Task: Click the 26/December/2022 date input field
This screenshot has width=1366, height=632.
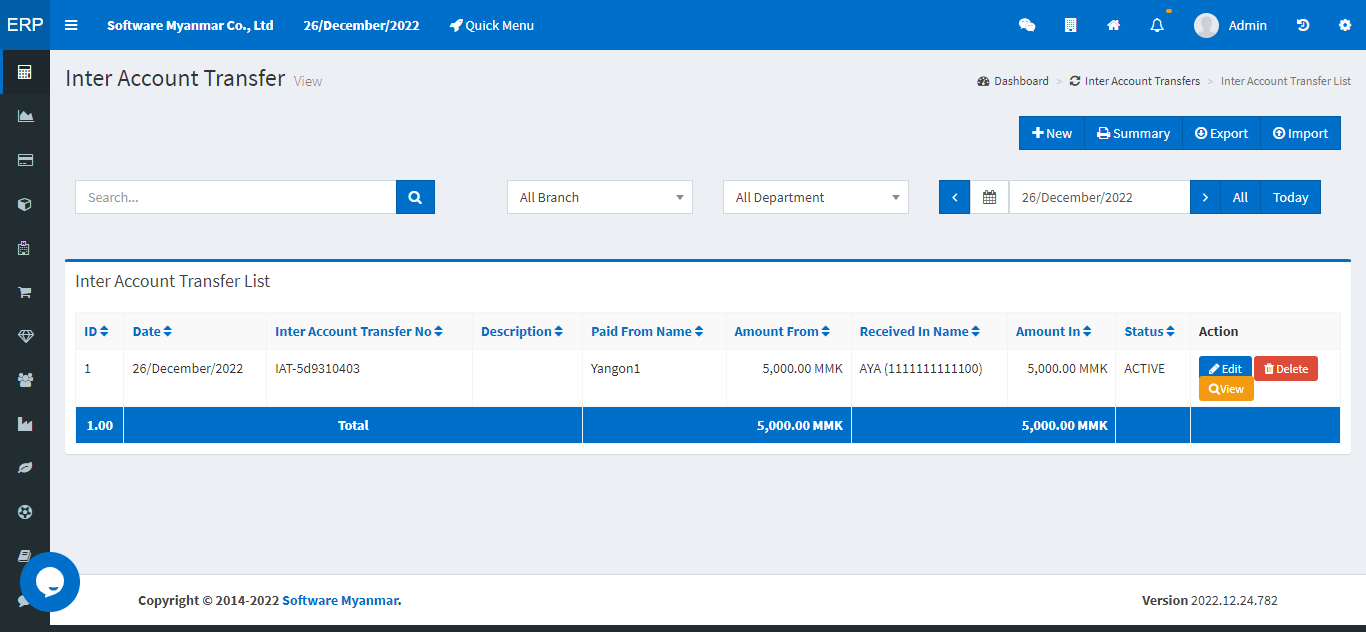Action: tap(1099, 197)
